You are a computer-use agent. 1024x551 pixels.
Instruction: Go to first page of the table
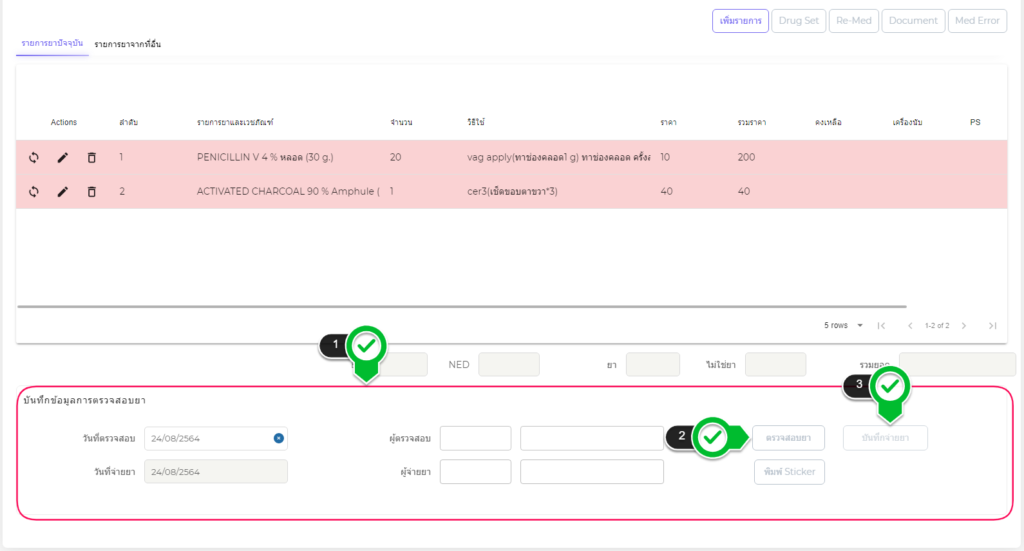(x=881, y=326)
